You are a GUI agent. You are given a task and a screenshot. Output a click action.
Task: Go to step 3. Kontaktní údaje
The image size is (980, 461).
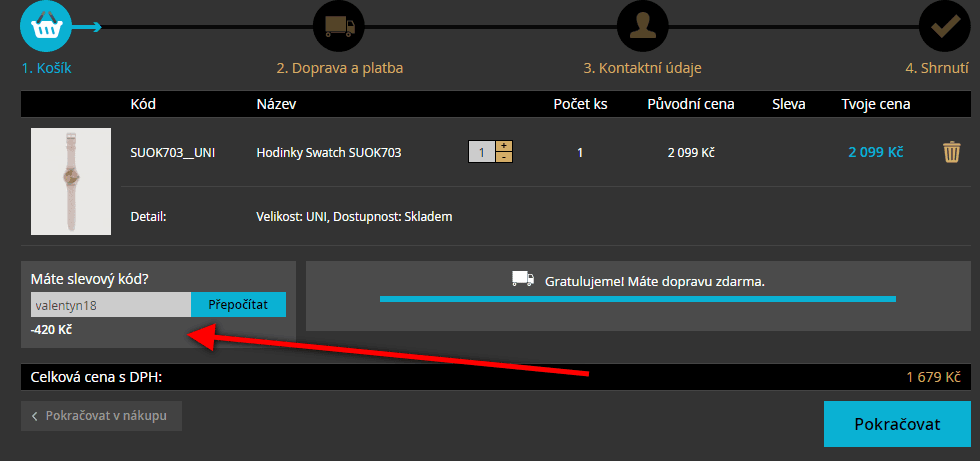click(x=642, y=68)
